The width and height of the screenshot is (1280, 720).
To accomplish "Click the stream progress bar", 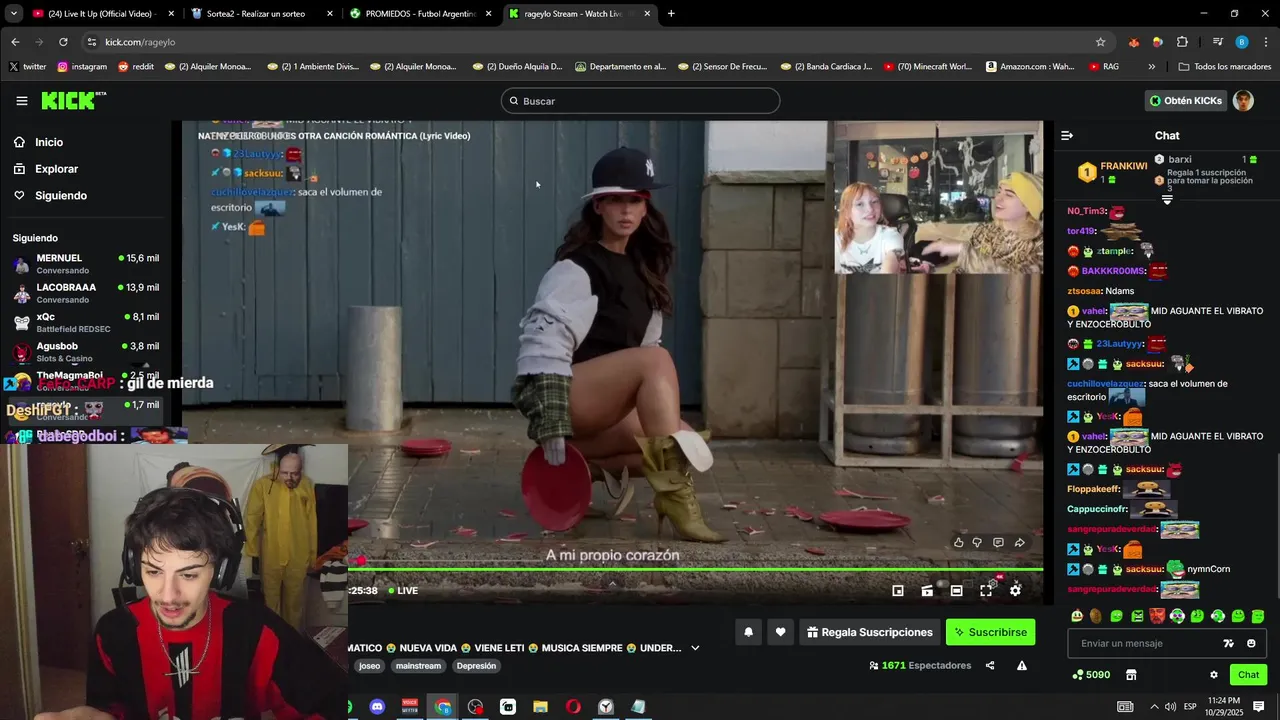I will pos(696,569).
